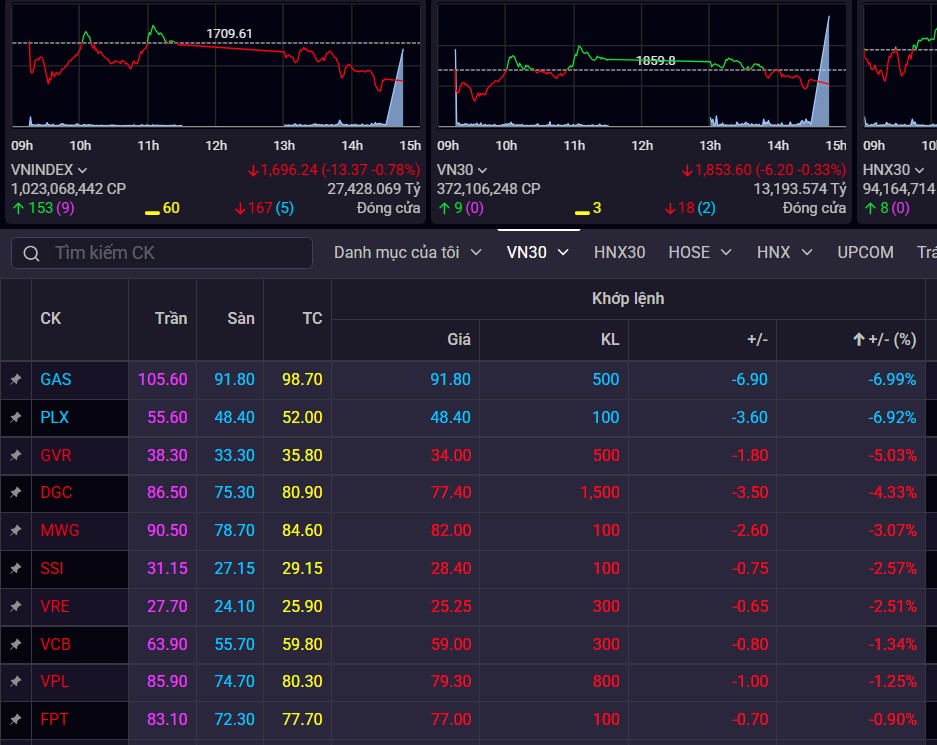Pin the FPT stock row
The width and height of the screenshot is (937, 745).
(15, 719)
